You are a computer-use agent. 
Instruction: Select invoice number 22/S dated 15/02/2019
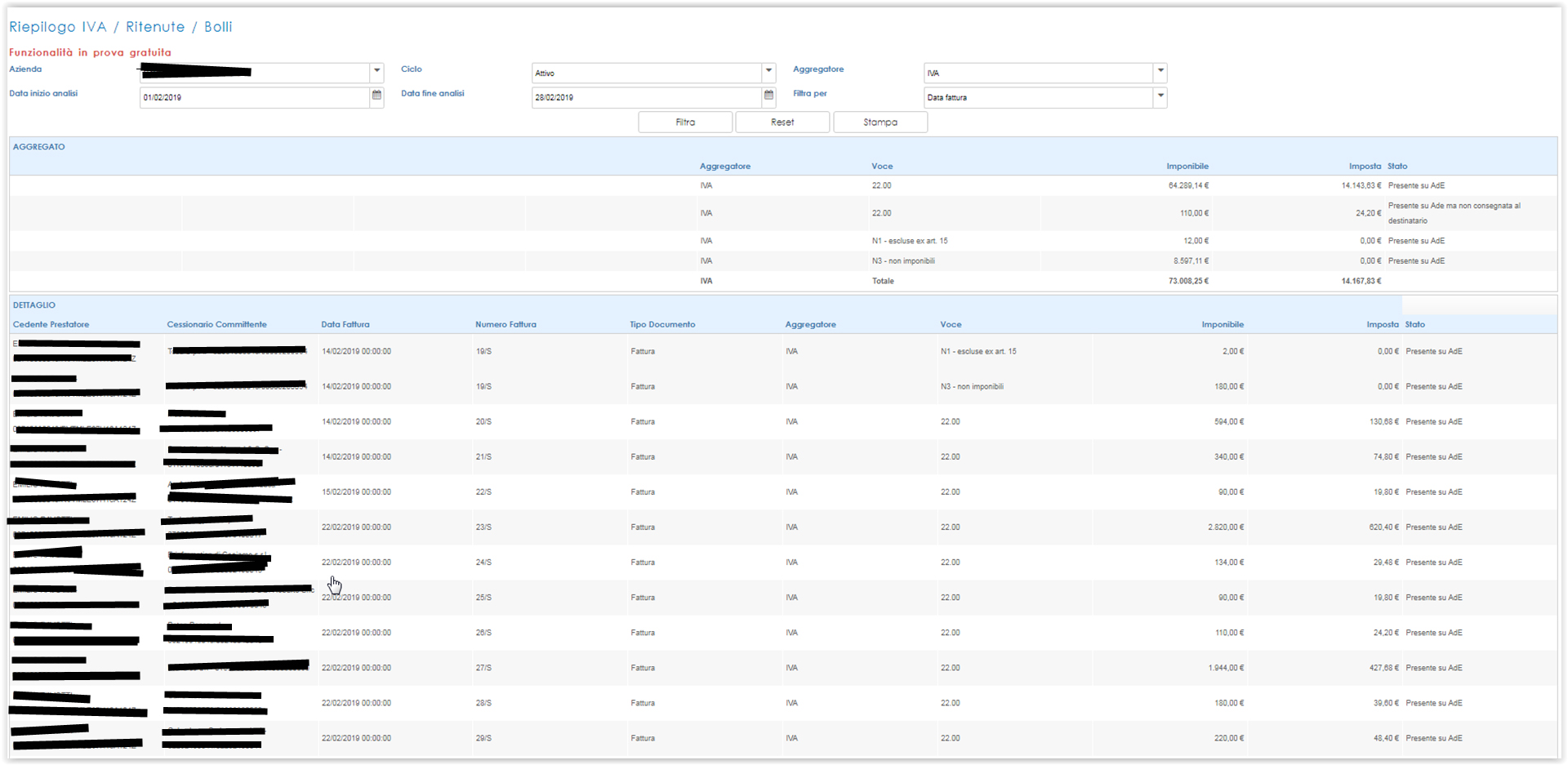483,492
